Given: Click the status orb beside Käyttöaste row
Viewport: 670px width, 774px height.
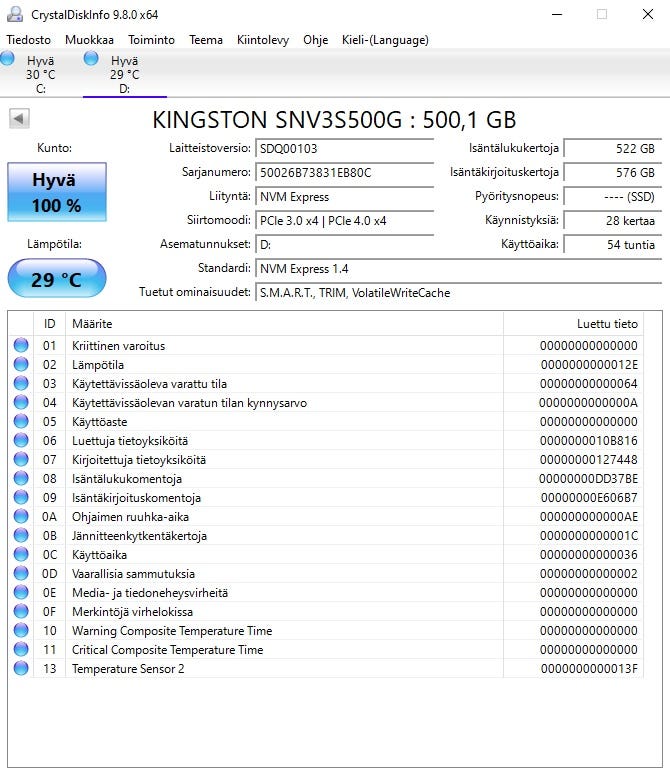Looking at the screenshot, I should pos(21,422).
